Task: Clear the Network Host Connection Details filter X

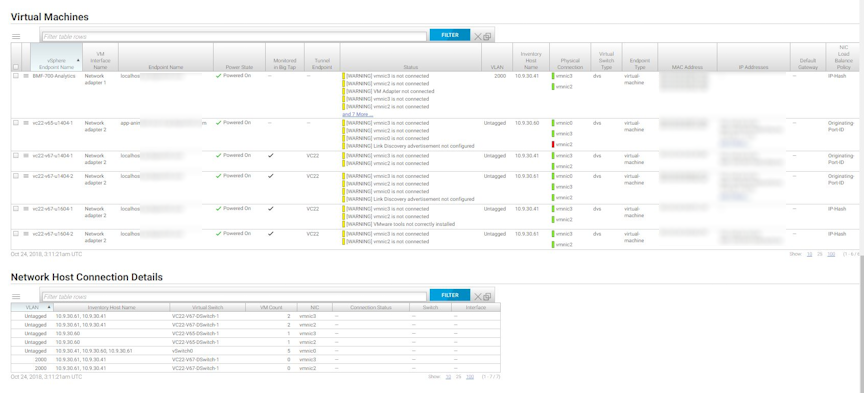Action: 478,297
